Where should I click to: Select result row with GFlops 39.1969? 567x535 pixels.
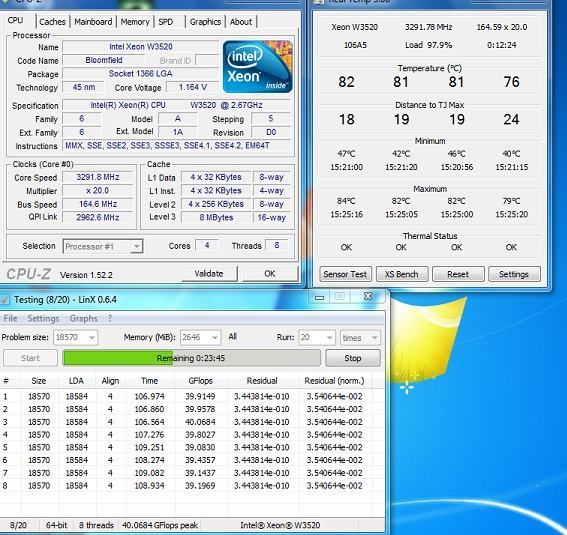(186, 486)
